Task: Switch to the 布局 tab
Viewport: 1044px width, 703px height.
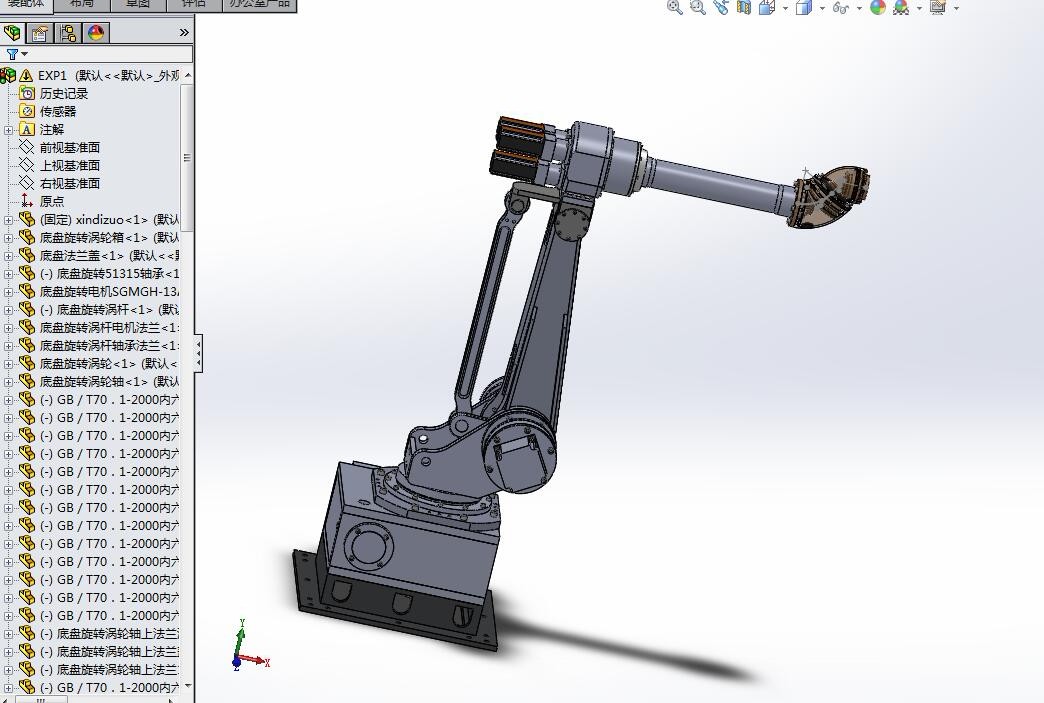Action: tap(81, 4)
